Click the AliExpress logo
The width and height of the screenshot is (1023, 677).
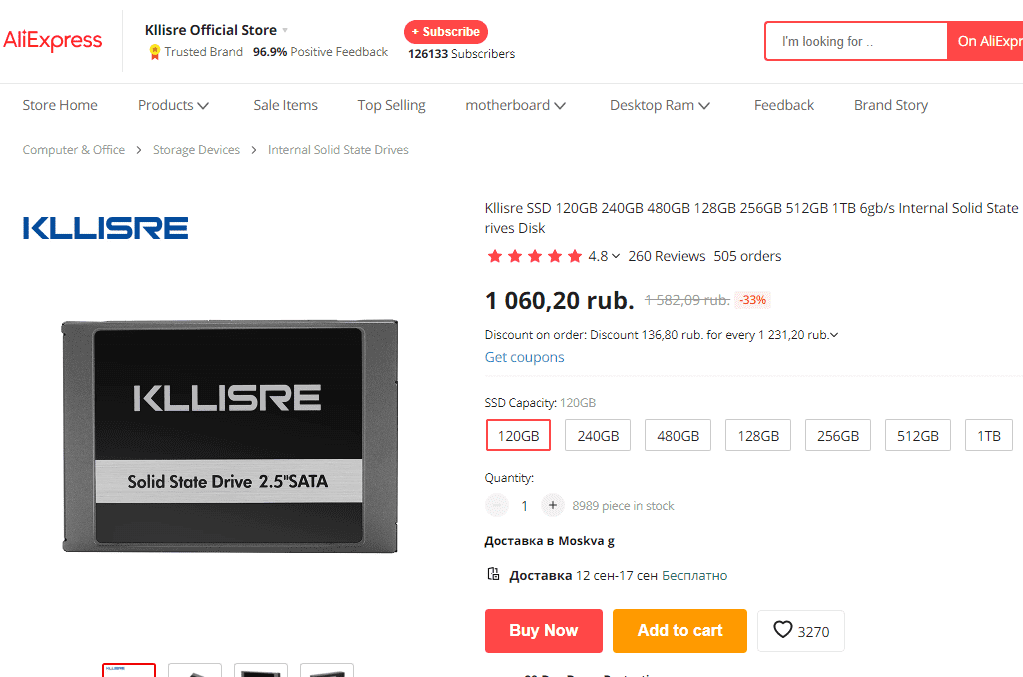click(53, 40)
